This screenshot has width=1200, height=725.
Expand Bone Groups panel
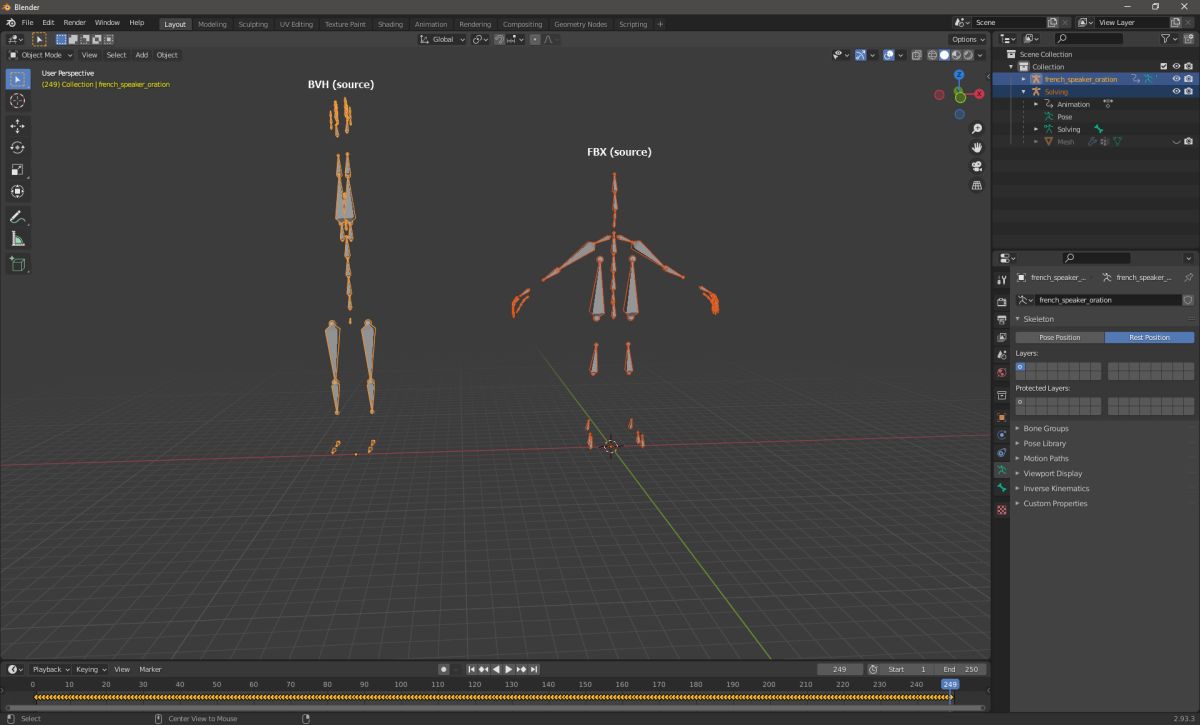[x=1046, y=428]
